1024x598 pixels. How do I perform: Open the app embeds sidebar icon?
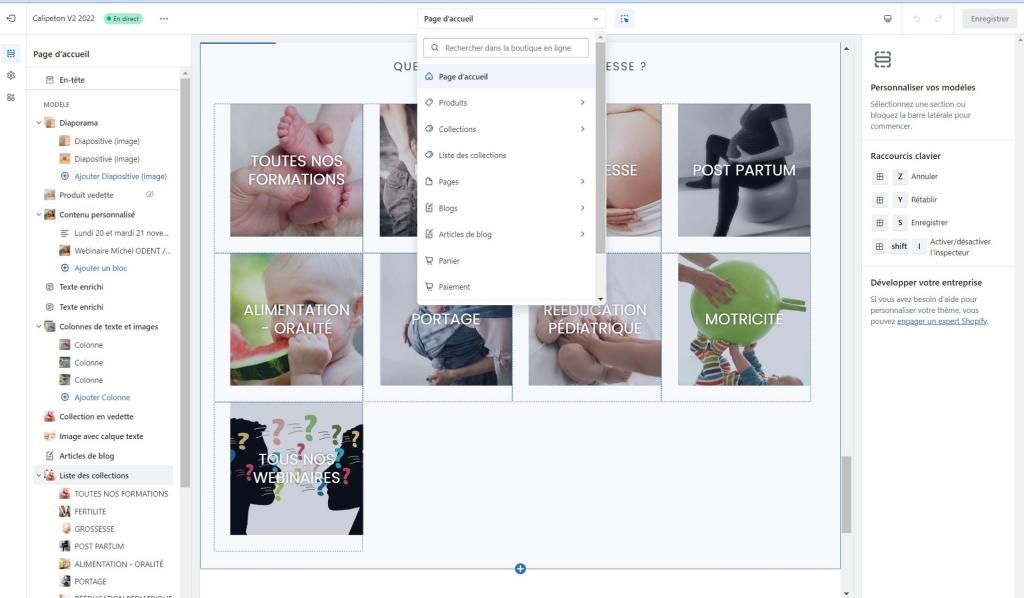click(x=11, y=97)
